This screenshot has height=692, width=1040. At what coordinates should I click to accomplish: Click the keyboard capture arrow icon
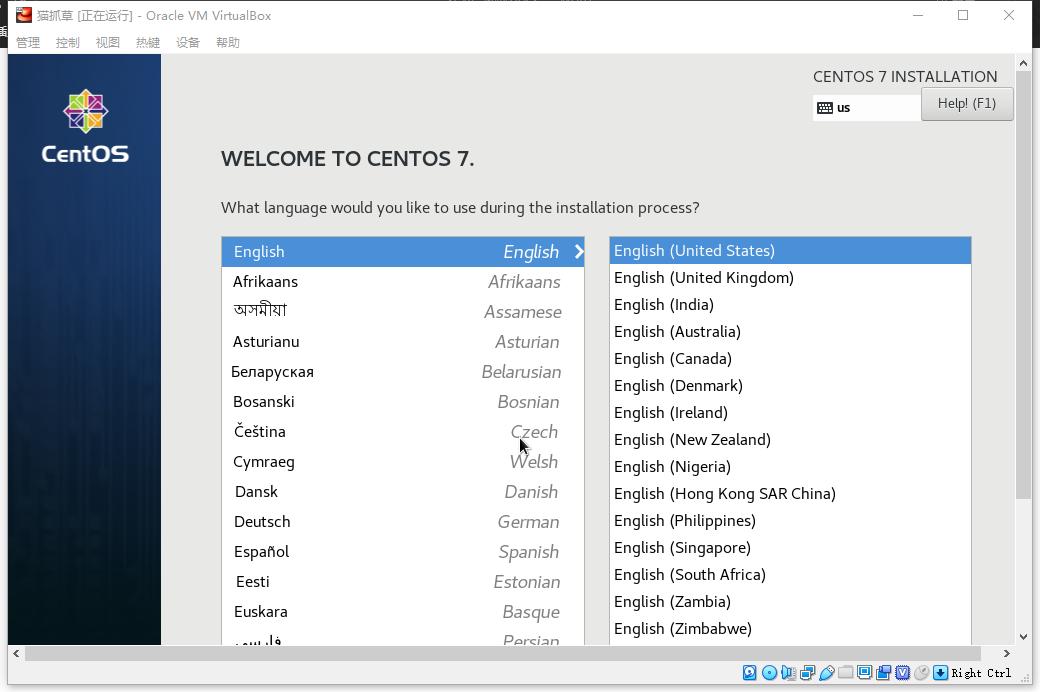[x=941, y=673]
